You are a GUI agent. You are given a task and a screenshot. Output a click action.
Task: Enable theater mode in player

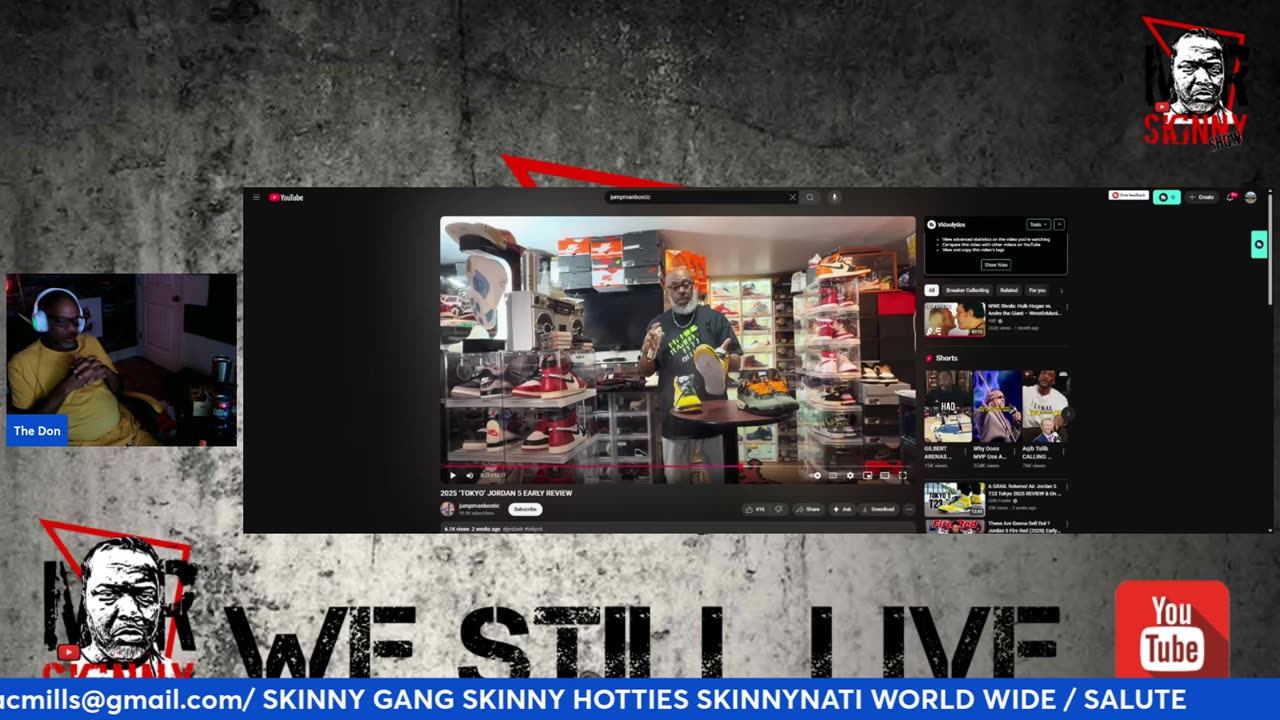point(885,476)
